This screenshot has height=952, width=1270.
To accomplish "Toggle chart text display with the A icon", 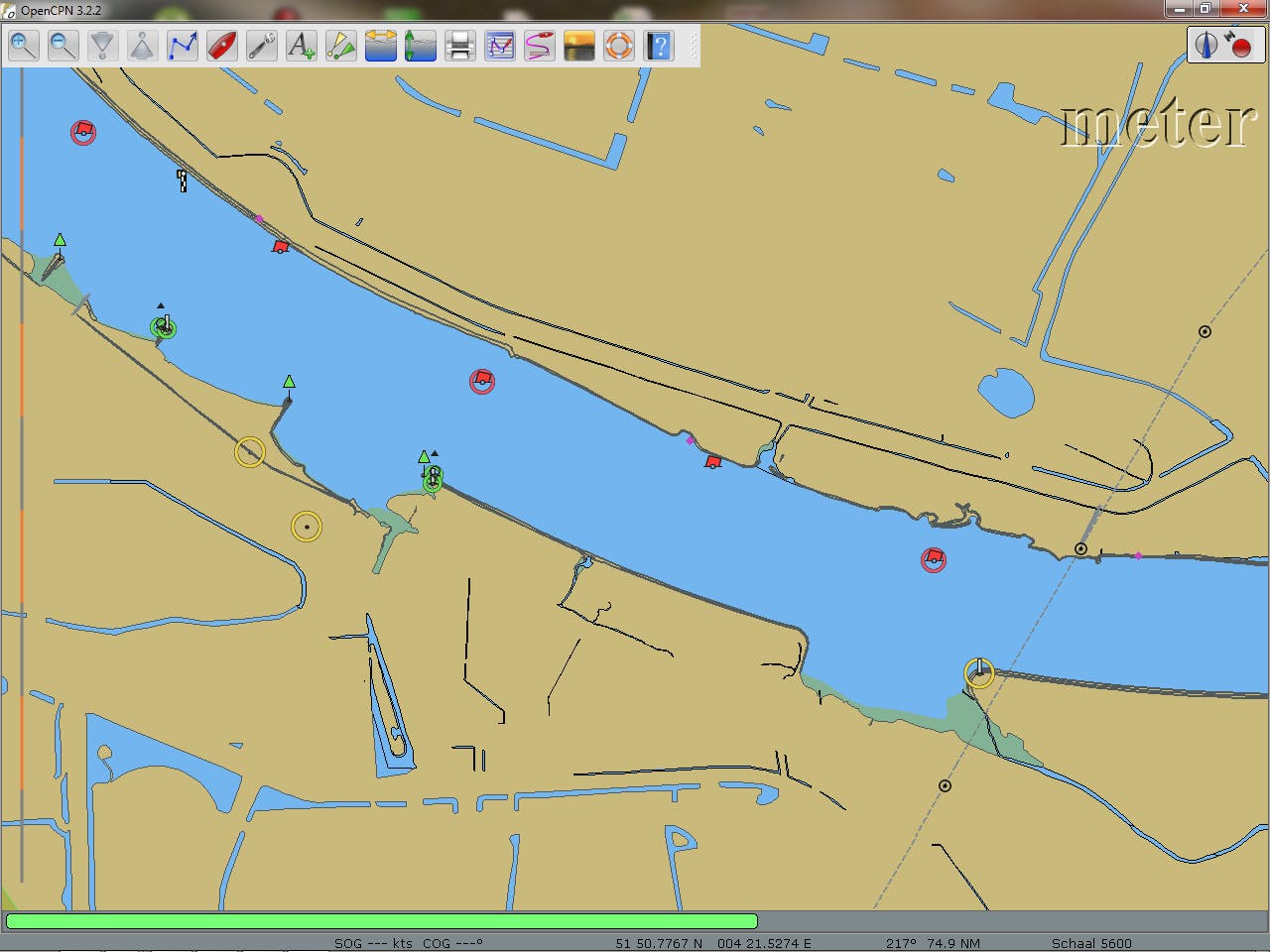I will [x=302, y=46].
